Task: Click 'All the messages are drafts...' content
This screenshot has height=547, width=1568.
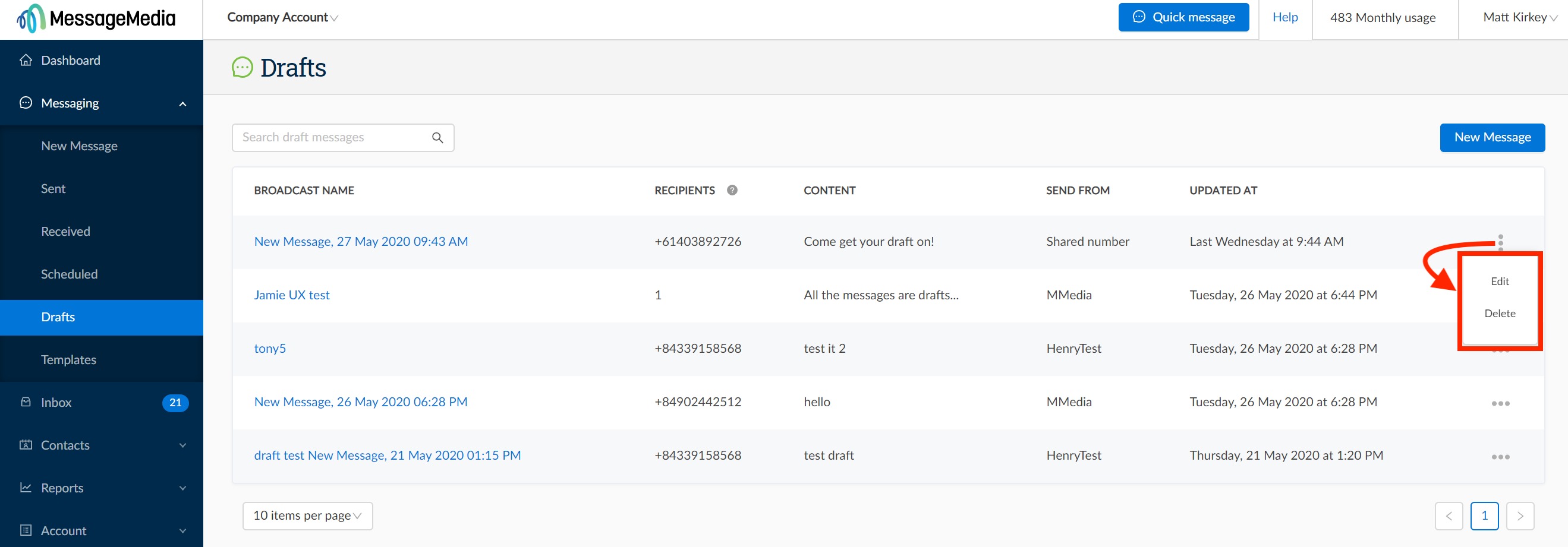Action: tap(881, 295)
